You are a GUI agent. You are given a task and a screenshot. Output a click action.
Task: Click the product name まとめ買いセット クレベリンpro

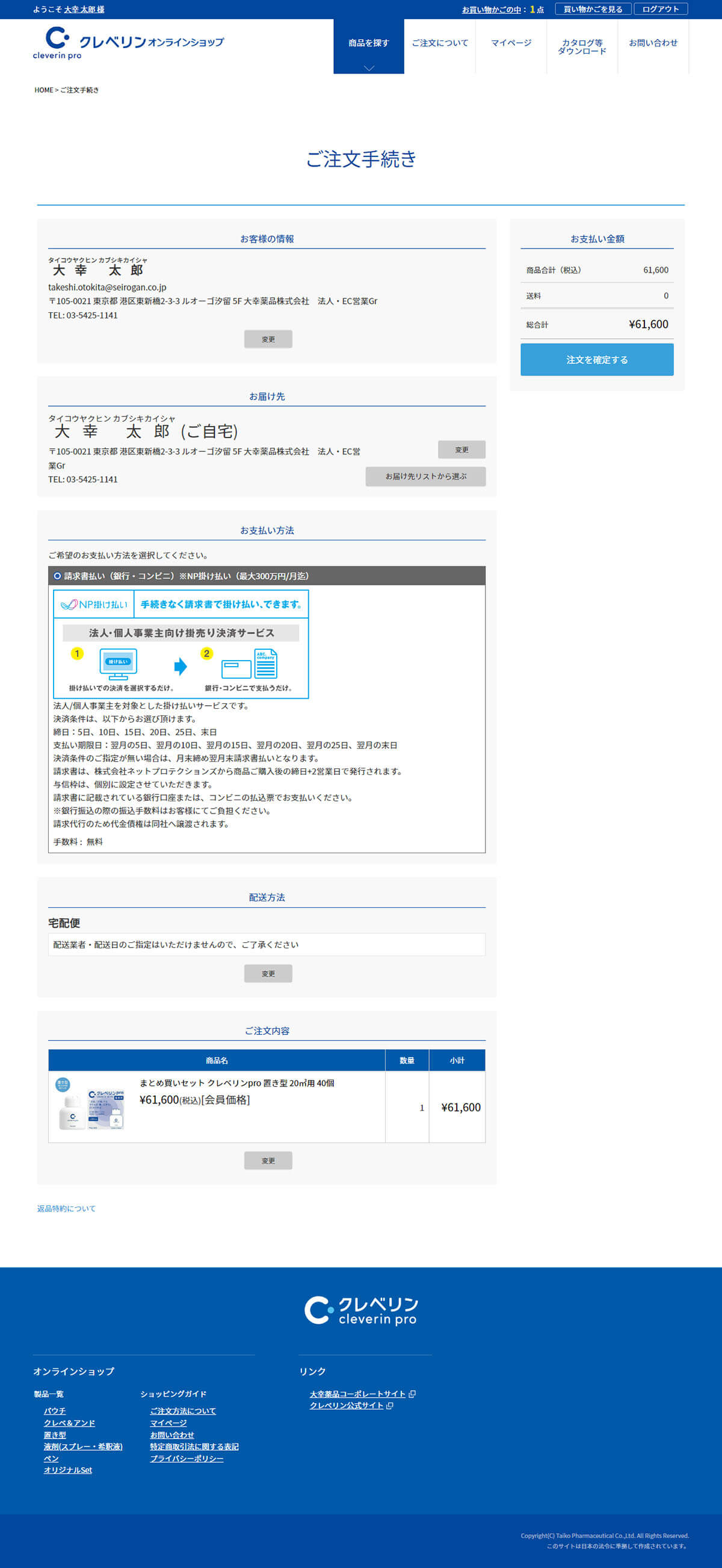[237, 1083]
